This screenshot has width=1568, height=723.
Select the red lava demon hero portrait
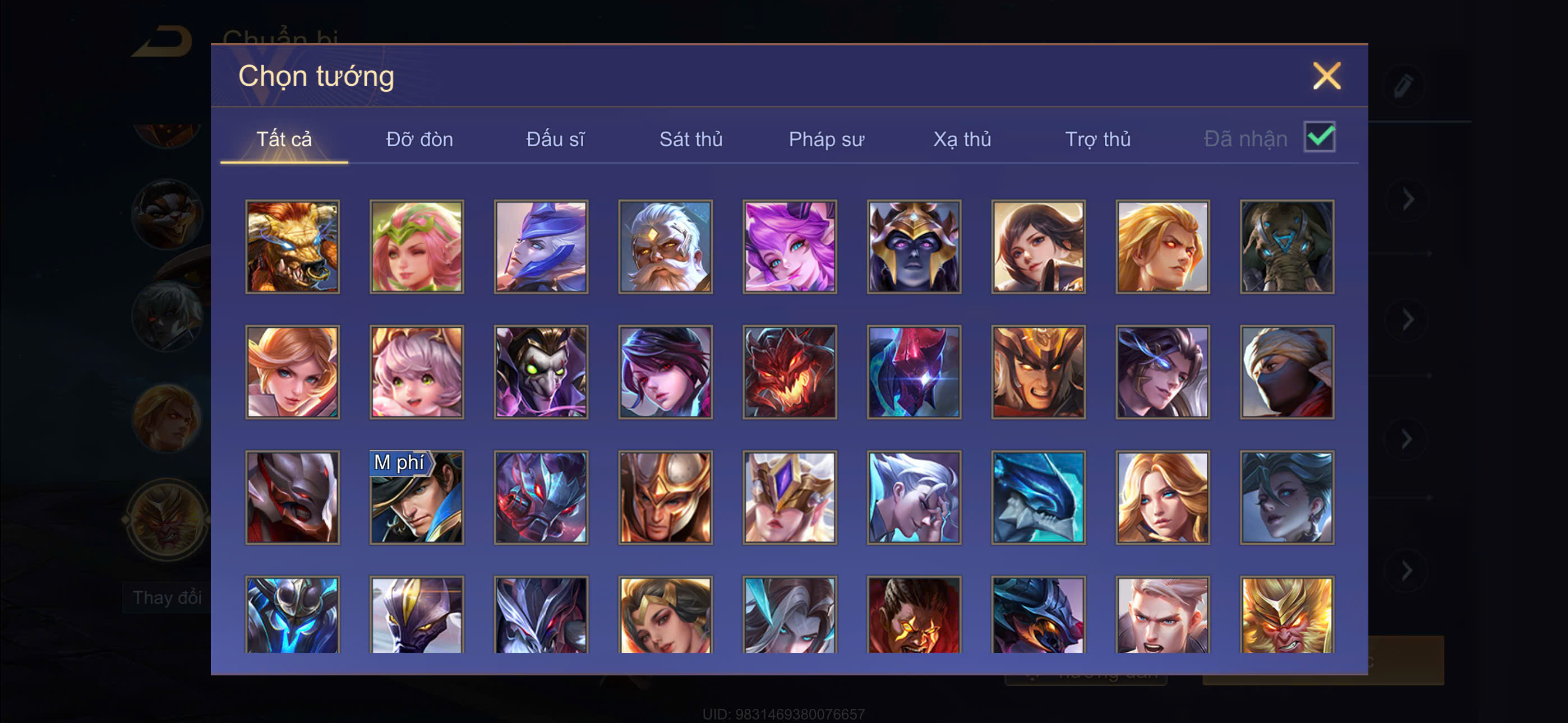tap(790, 372)
